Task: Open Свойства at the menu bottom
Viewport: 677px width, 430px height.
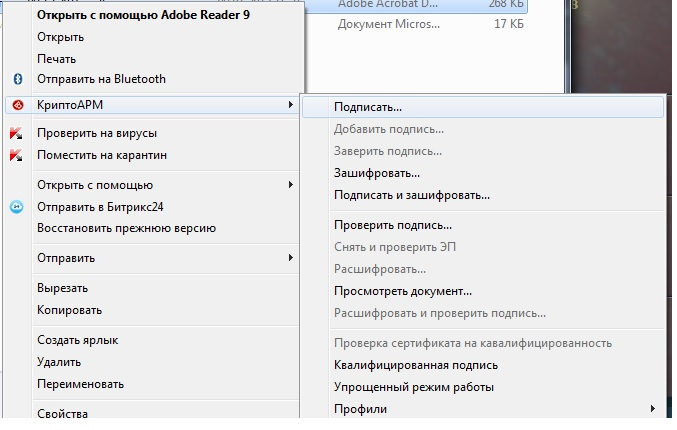Action: pyautogui.click(x=63, y=413)
